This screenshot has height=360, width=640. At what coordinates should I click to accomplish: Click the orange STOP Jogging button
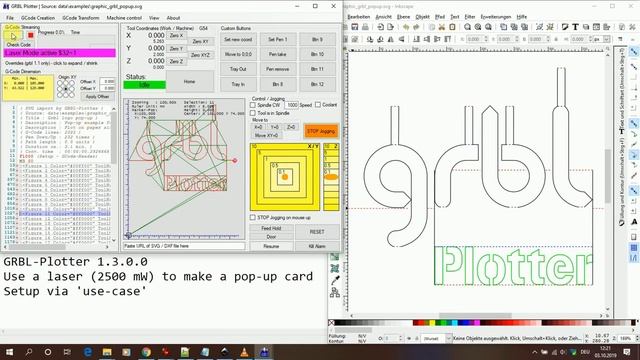321,131
